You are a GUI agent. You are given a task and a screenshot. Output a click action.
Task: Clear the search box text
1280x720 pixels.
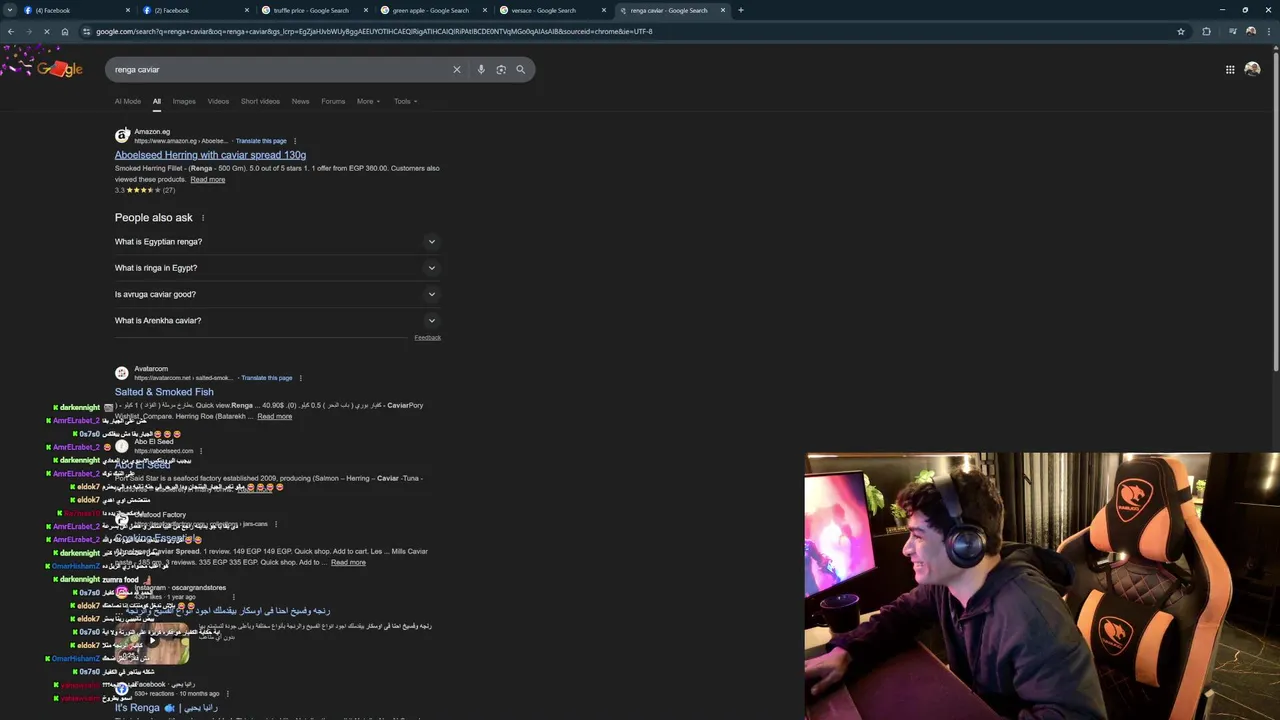coord(457,69)
